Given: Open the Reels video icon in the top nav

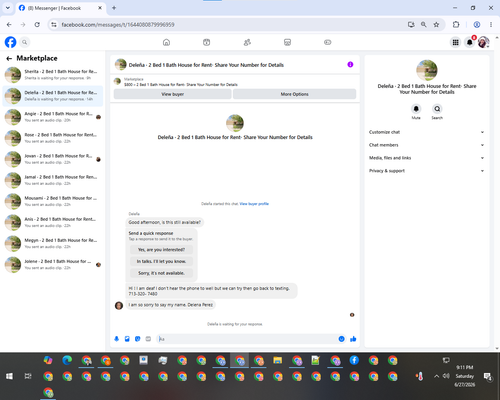Looking at the screenshot, I should (207, 42).
